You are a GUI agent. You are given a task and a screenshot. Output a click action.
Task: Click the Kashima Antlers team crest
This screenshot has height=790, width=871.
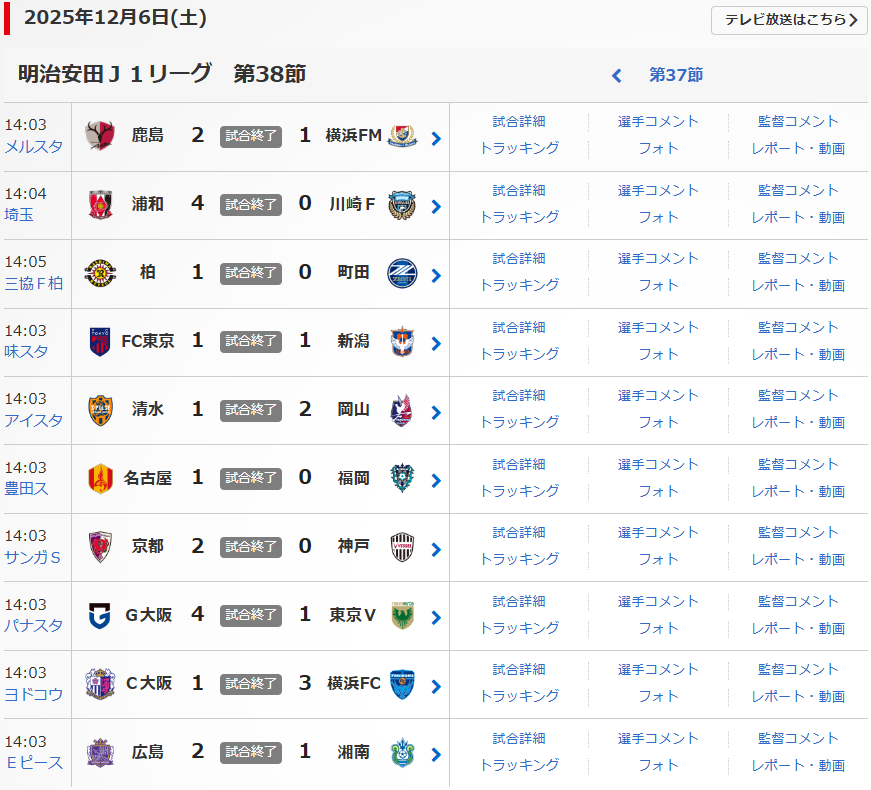click(100, 135)
